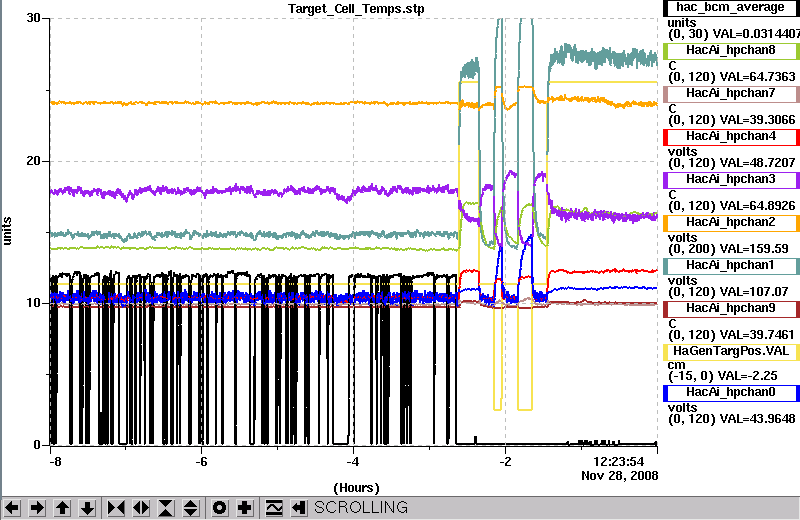This screenshot has height=520, width=800.
Task: Click the circle auto-scale toolbar icon
Action: [x=219, y=508]
